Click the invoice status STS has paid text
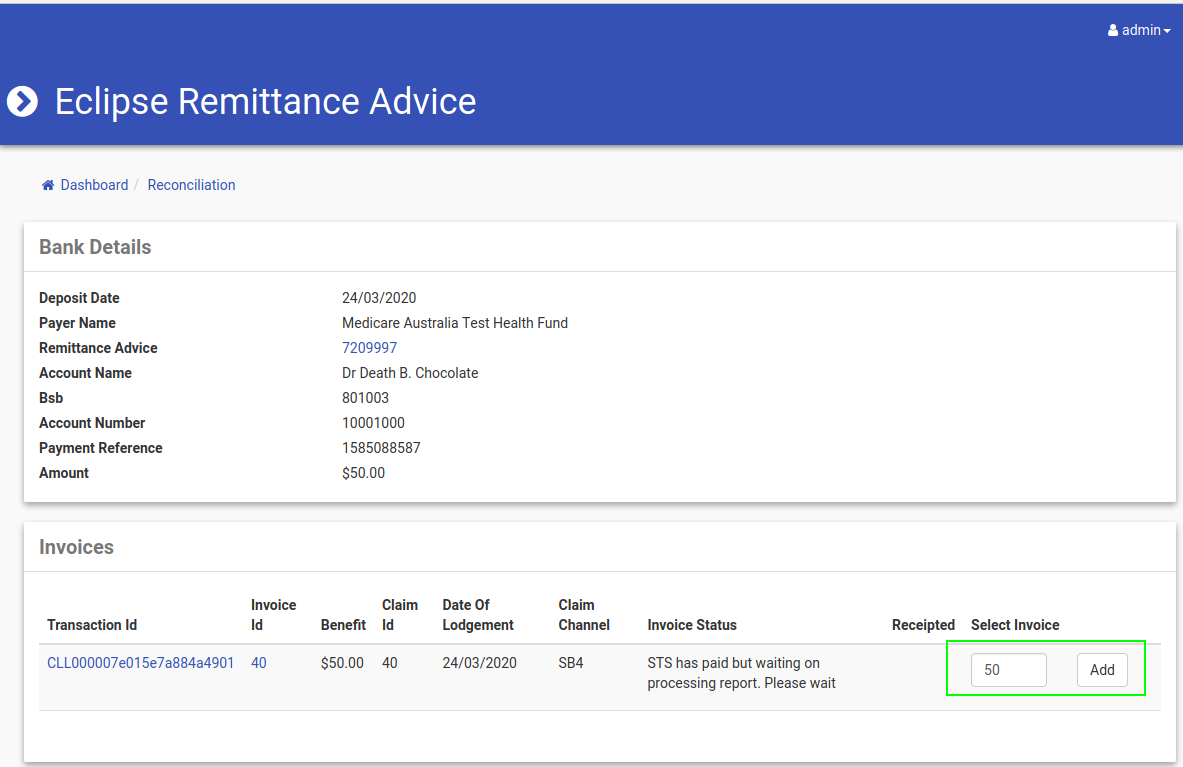 pos(742,673)
